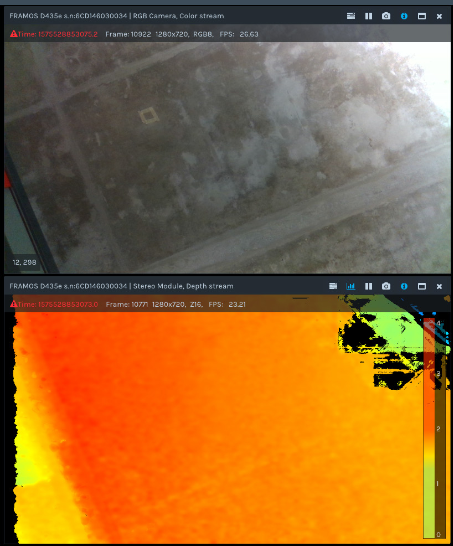Pause the Stereo Module depth stream
Screen dimensions: 453x546
[x=368, y=286]
